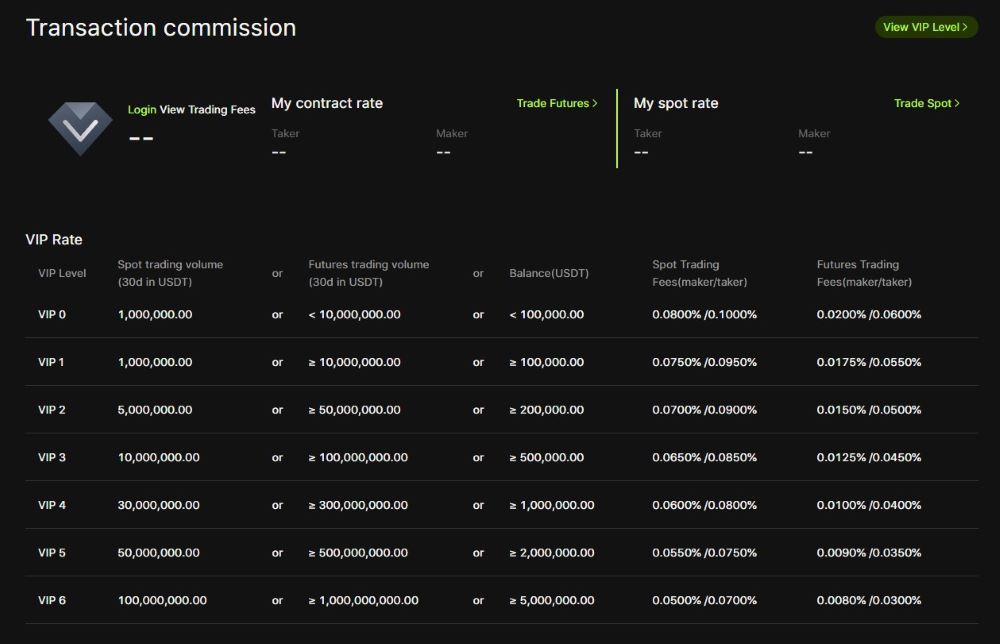This screenshot has width=1000, height=644.
Task: Open the Trade Spot link
Action: 927,103
